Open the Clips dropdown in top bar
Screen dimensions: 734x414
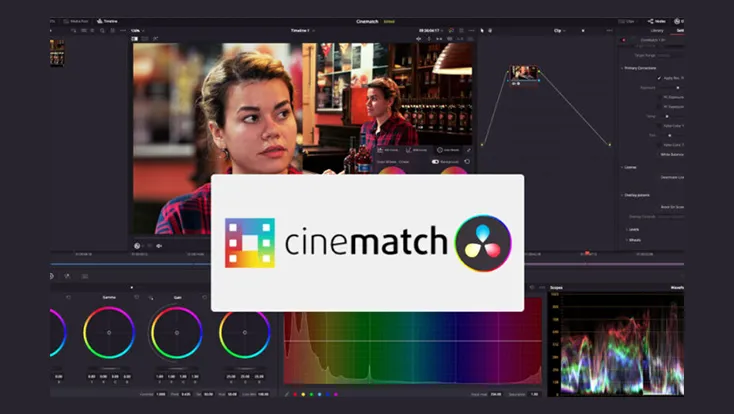pyautogui.click(x=628, y=21)
